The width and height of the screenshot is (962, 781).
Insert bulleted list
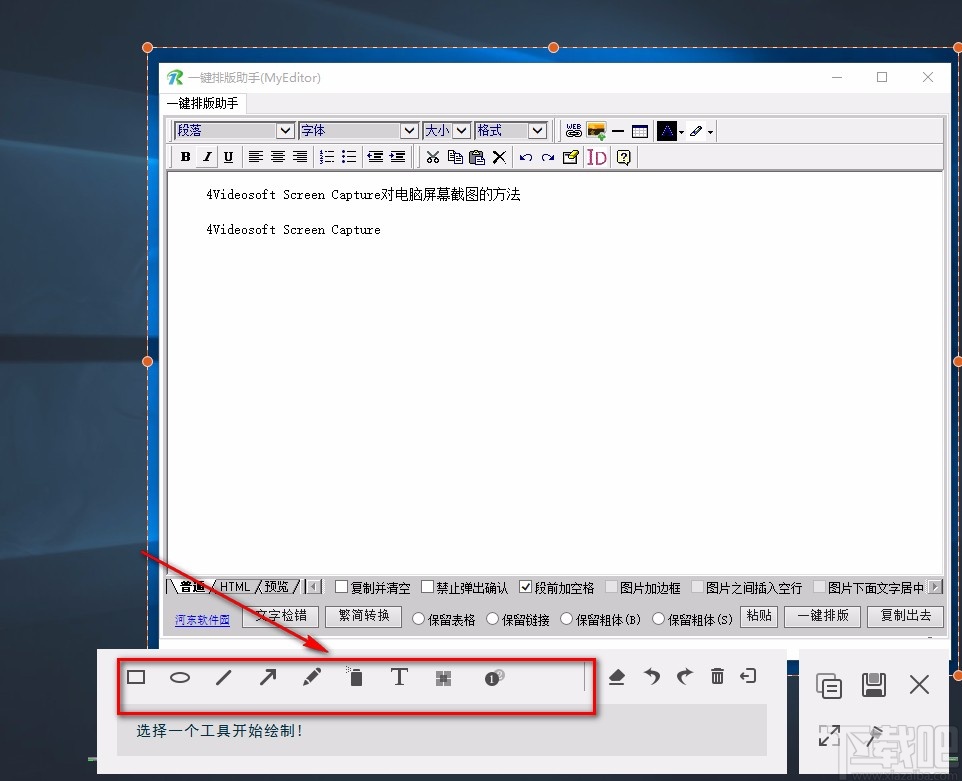(348, 157)
